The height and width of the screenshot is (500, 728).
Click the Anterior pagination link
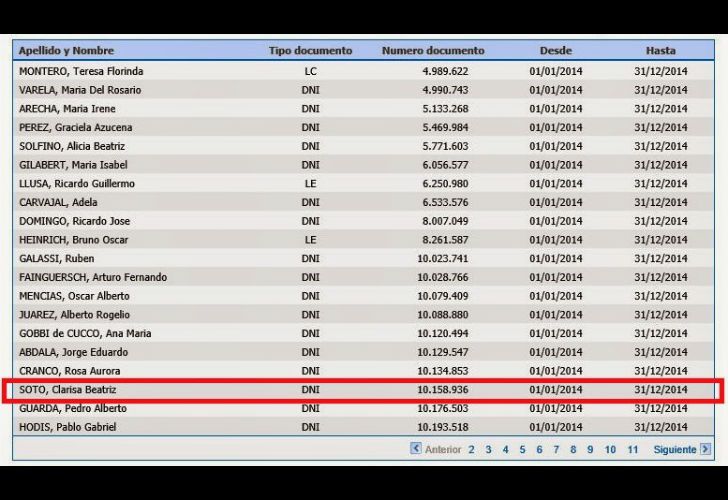point(443,449)
